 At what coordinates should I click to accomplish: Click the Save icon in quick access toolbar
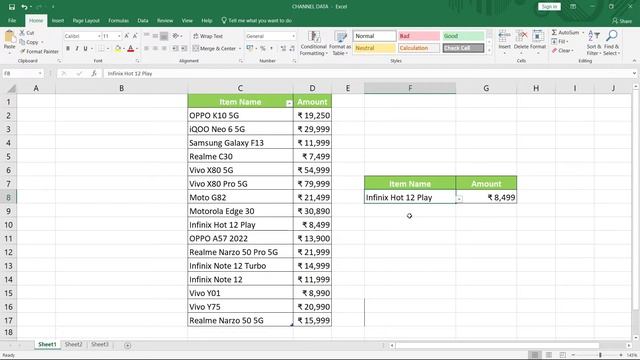pos(12,7)
